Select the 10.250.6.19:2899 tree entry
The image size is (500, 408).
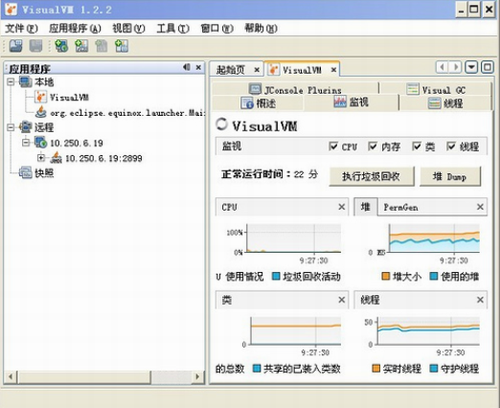click(103, 158)
